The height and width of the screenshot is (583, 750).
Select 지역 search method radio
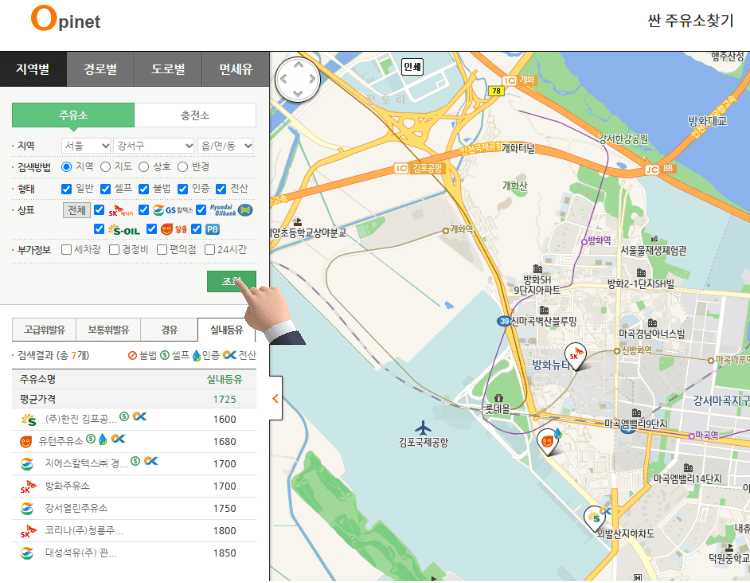click(x=66, y=166)
